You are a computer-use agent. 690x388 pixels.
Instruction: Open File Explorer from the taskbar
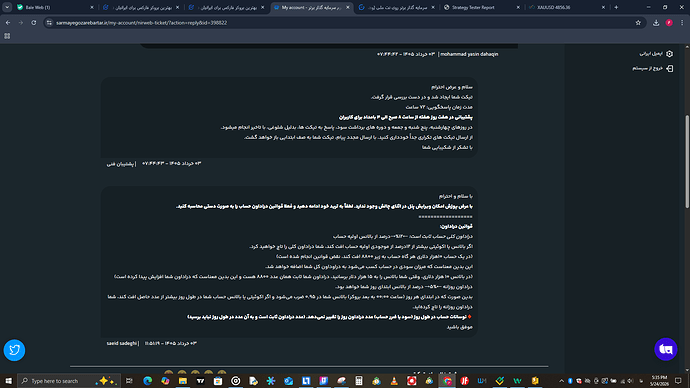tap(183, 381)
